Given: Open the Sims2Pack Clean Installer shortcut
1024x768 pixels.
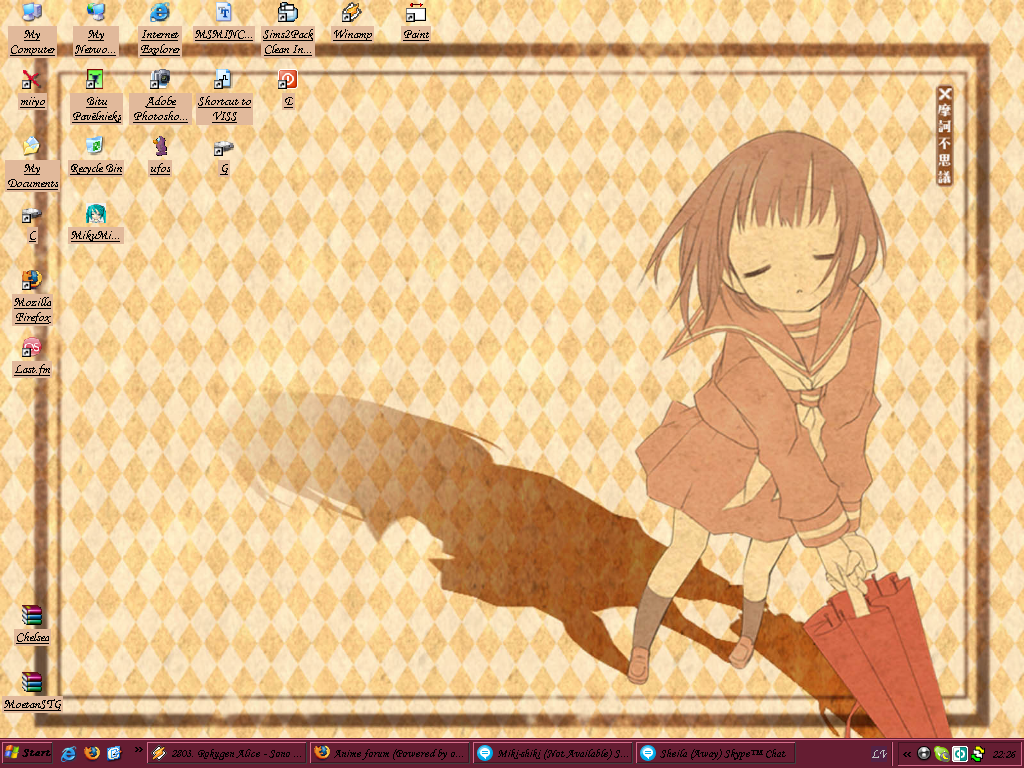Looking at the screenshot, I should (288, 29).
